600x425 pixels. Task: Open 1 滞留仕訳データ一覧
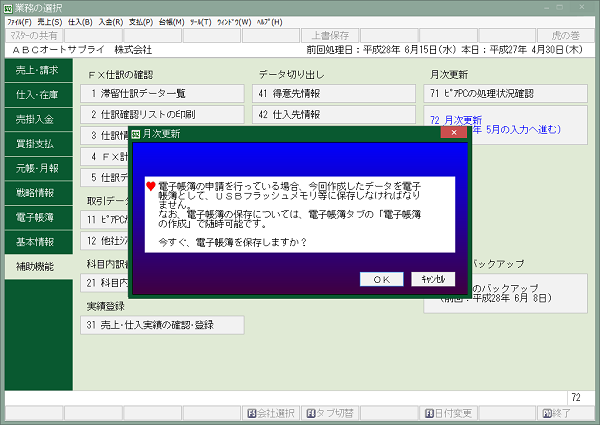tap(162, 94)
